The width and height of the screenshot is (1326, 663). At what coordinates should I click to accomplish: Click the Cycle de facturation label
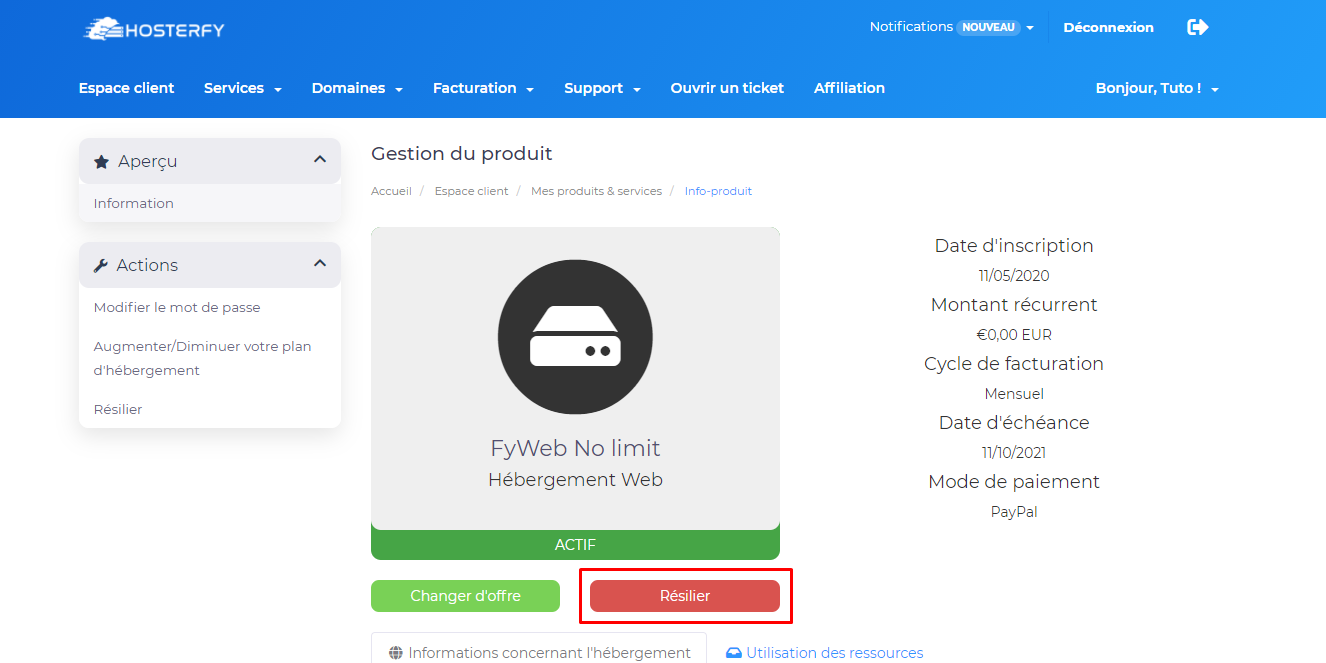click(1014, 364)
